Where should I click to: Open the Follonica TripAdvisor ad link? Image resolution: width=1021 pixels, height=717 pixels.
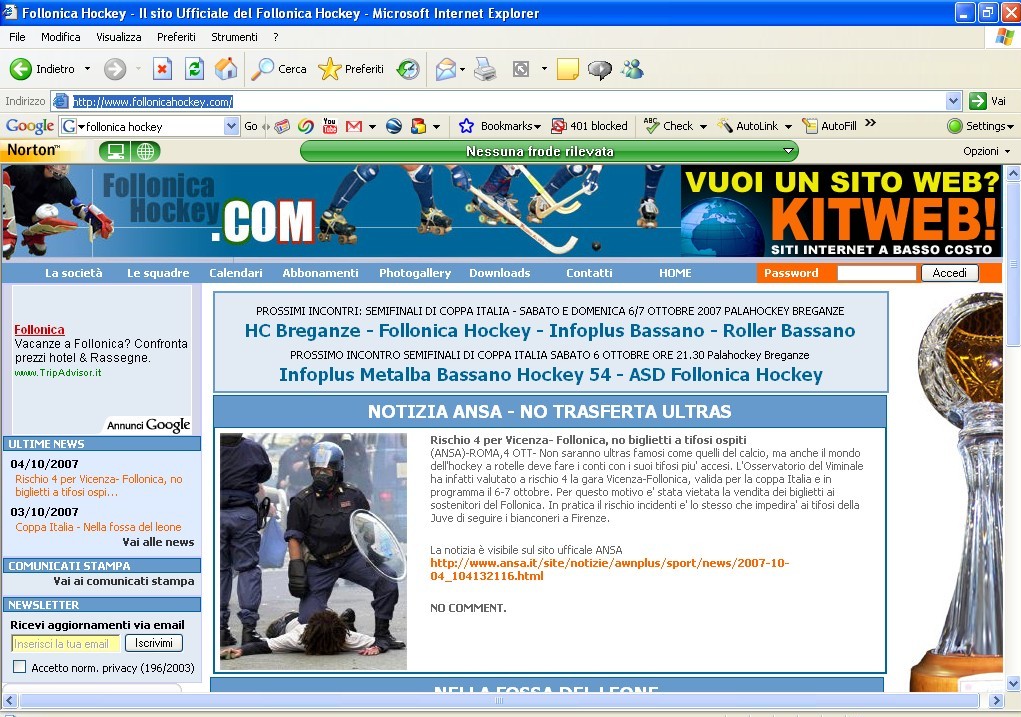[39, 330]
